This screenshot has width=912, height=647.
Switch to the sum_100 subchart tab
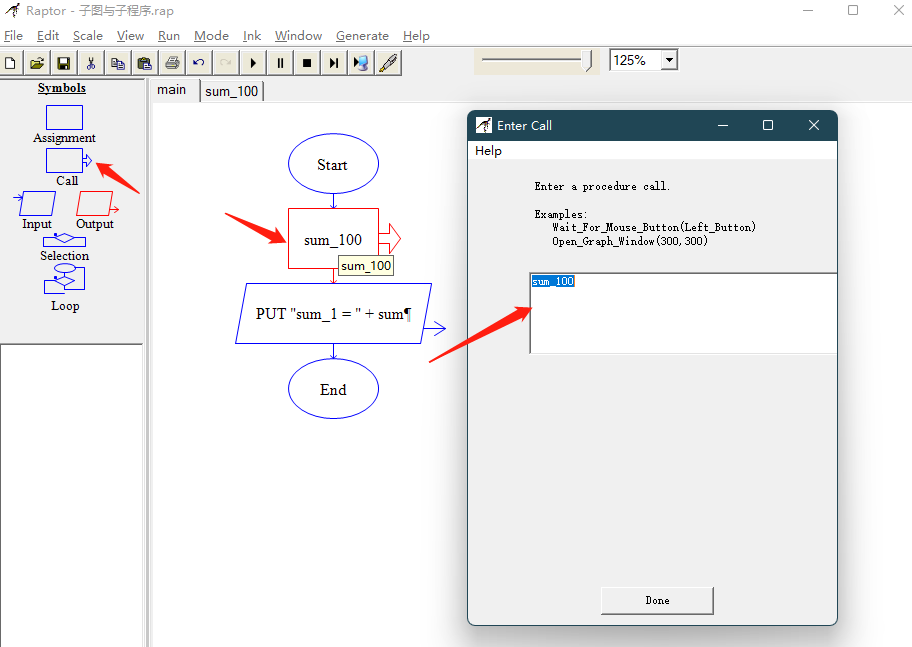pos(231,91)
